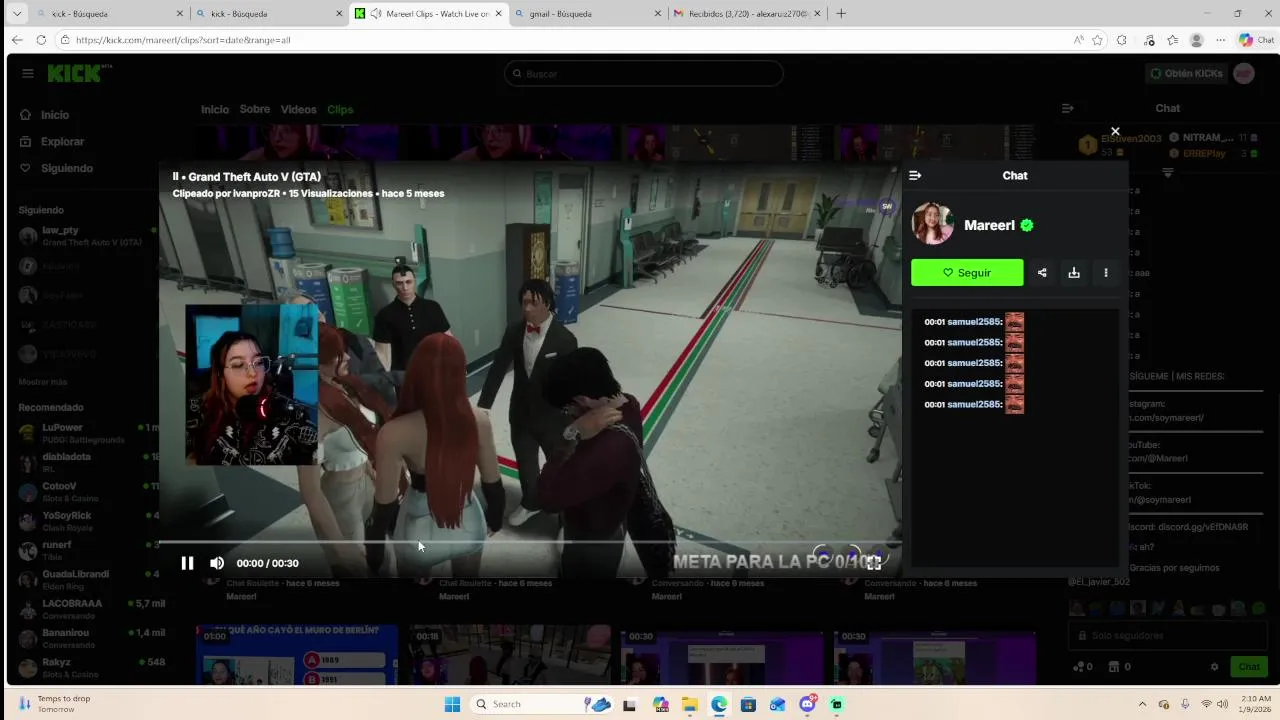
Task: Open Edge read aloud icon
Action: click(x=1078, y=40)
